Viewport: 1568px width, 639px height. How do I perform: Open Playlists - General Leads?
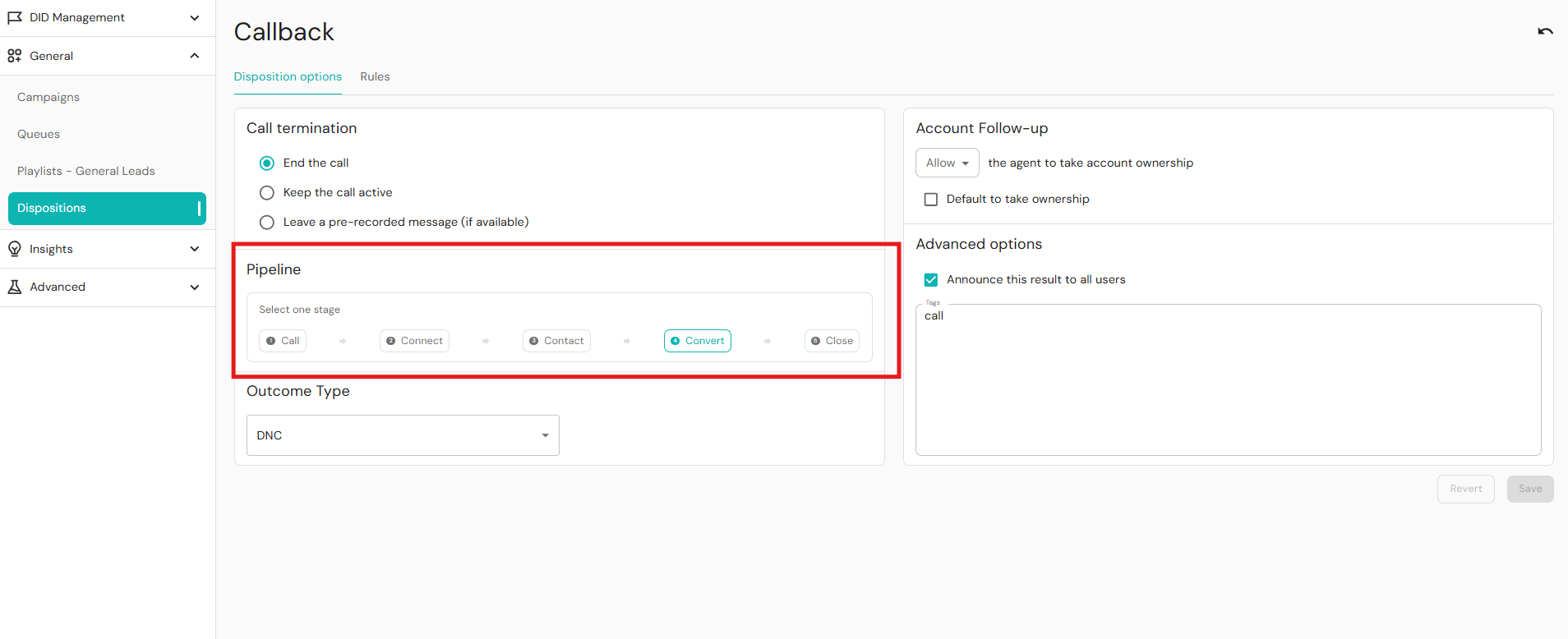(86, 171)
